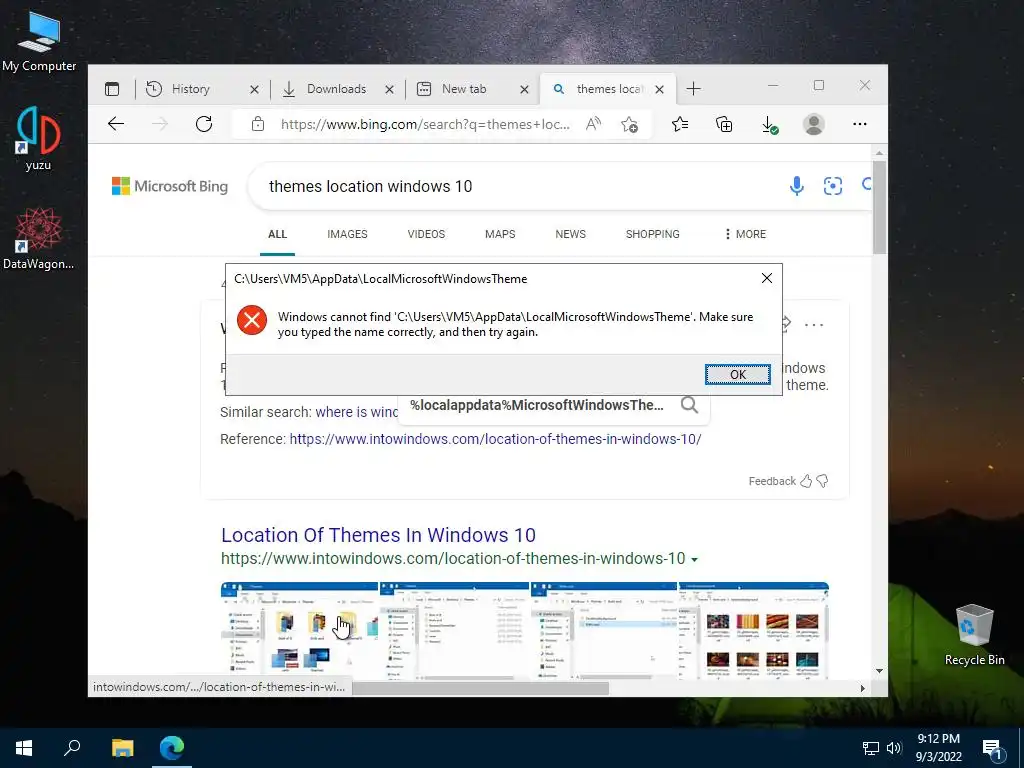
Task: Close the New tab tab
Action: [524, 89]
